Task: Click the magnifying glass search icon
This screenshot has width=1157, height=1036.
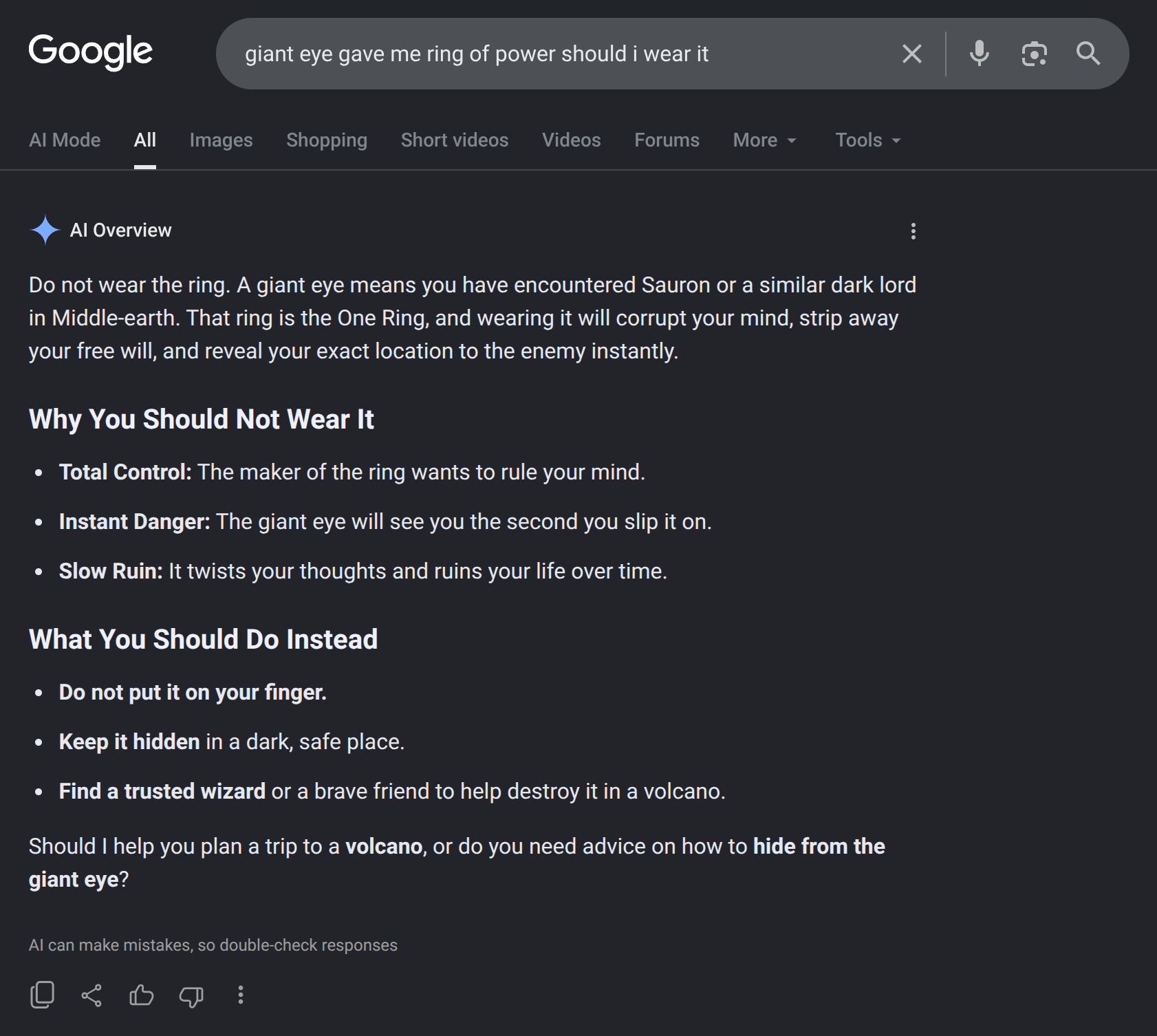Action: [1088, 54]
